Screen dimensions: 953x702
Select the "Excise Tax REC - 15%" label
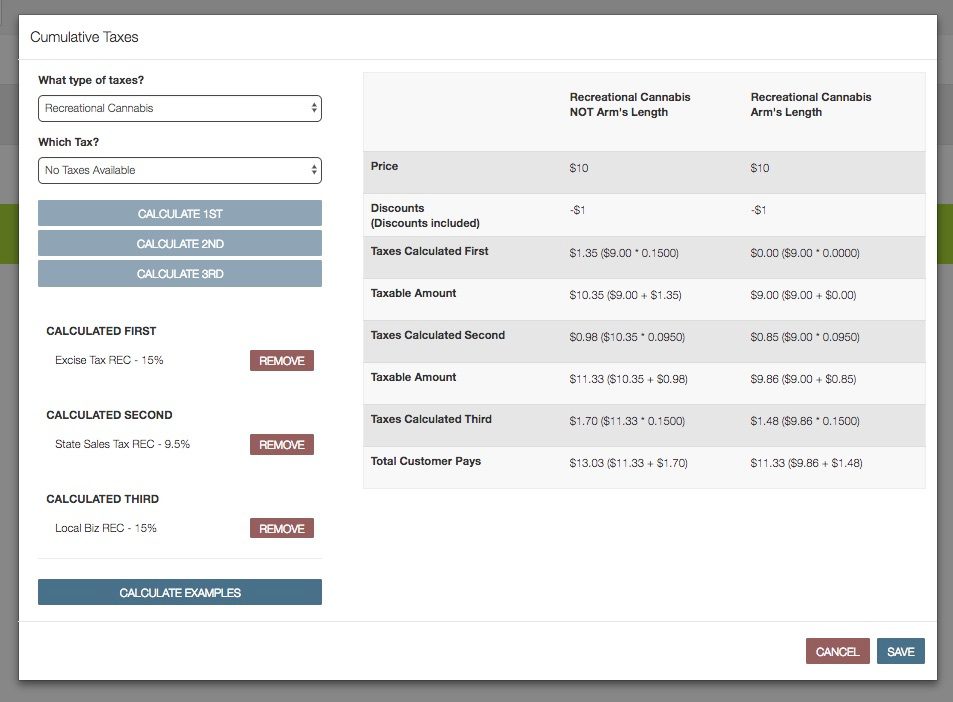click(x=110, y=360)
